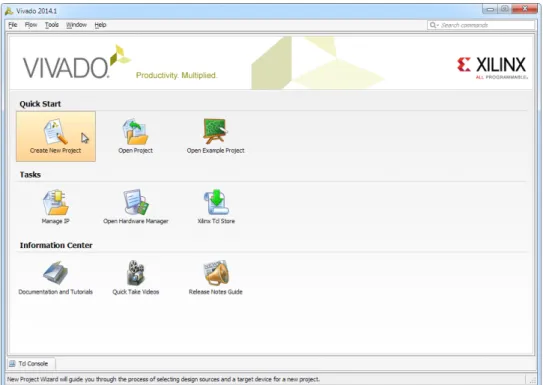Minimize the Vivado 2014.1 window
Image resolution: width=543 pixels, height=385 pixels.
[x=490, y=9]
